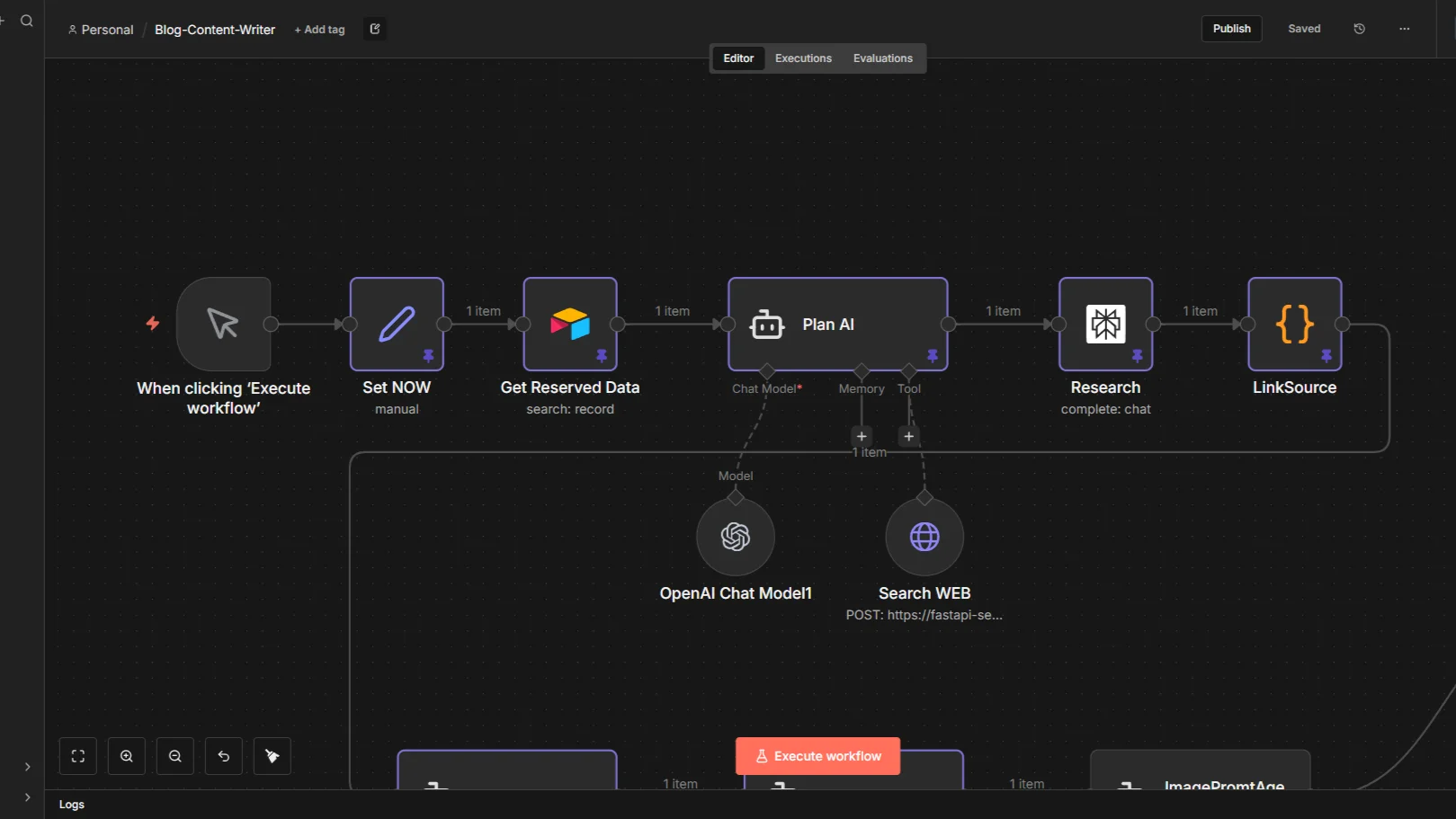Viewport: 1456px width, 819px height.
Task: Click the zoom out canvas icon
Action: (175, 756)
